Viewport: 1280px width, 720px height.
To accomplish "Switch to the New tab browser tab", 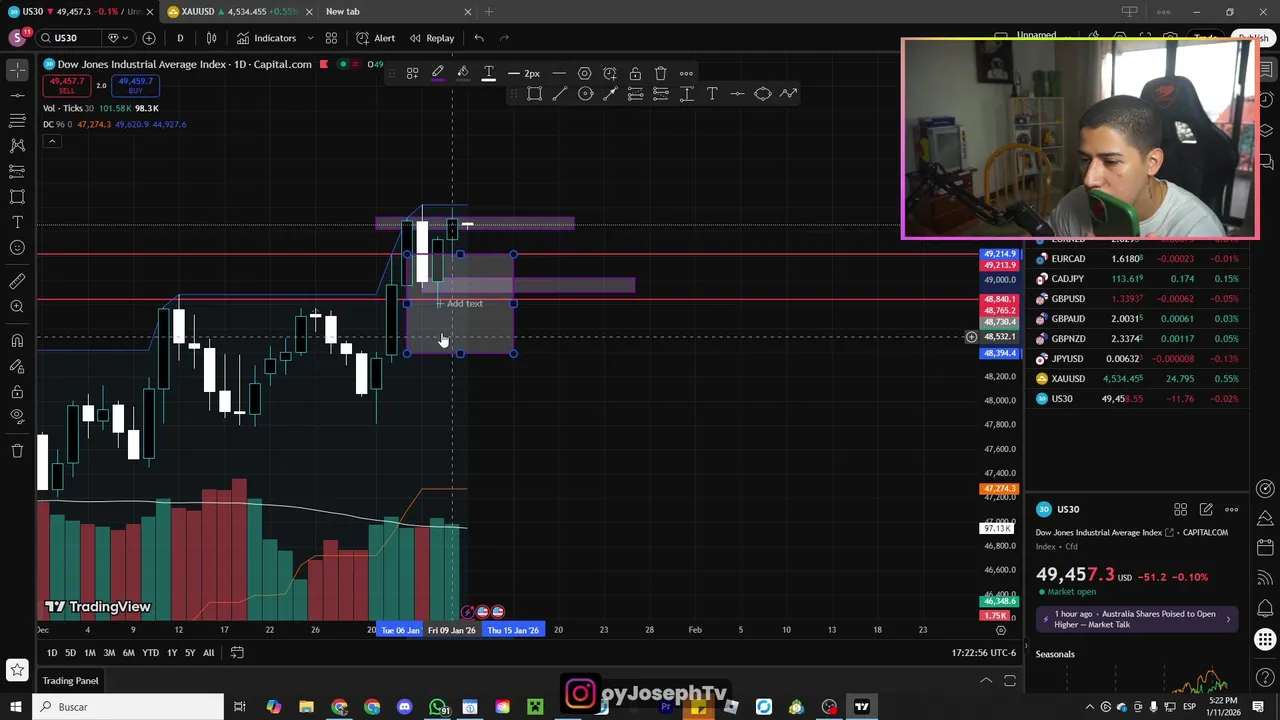I will tap(397, 11).
